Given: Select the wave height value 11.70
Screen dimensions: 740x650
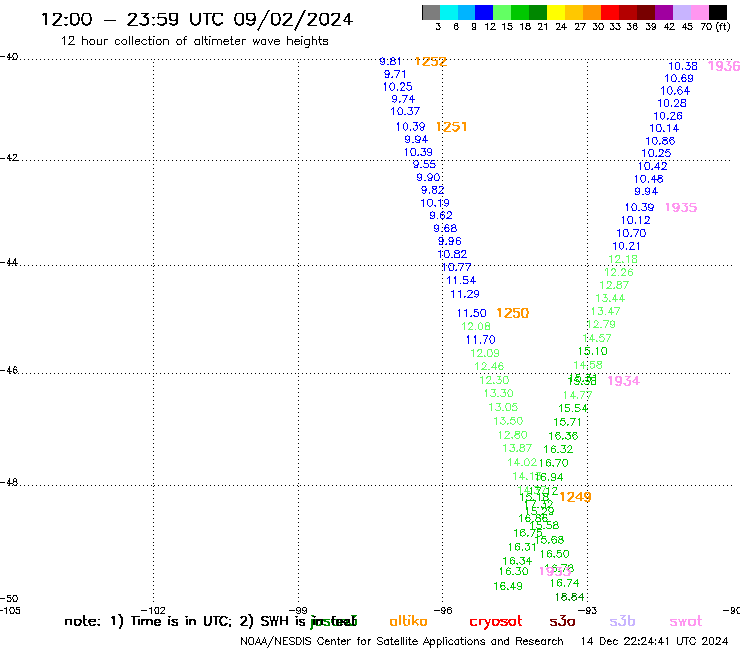Looking at the screenshot, I should click(480, 340).
